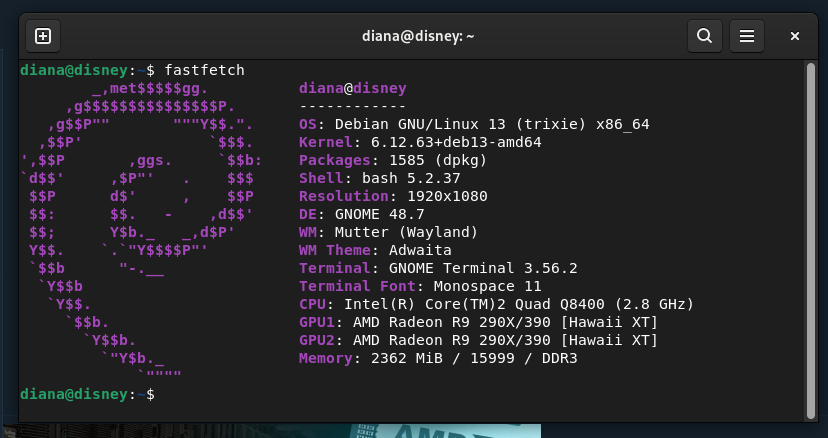Click the OS line showing Debian GNU/Linux 13
Image resolution: width=828 pixels, height=438 pixels.
click(474, 125)
